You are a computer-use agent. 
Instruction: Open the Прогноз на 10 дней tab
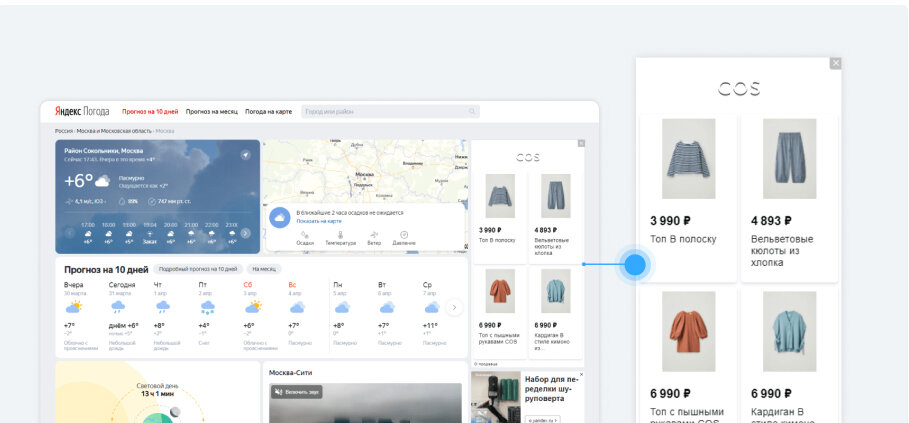(150, 111)
